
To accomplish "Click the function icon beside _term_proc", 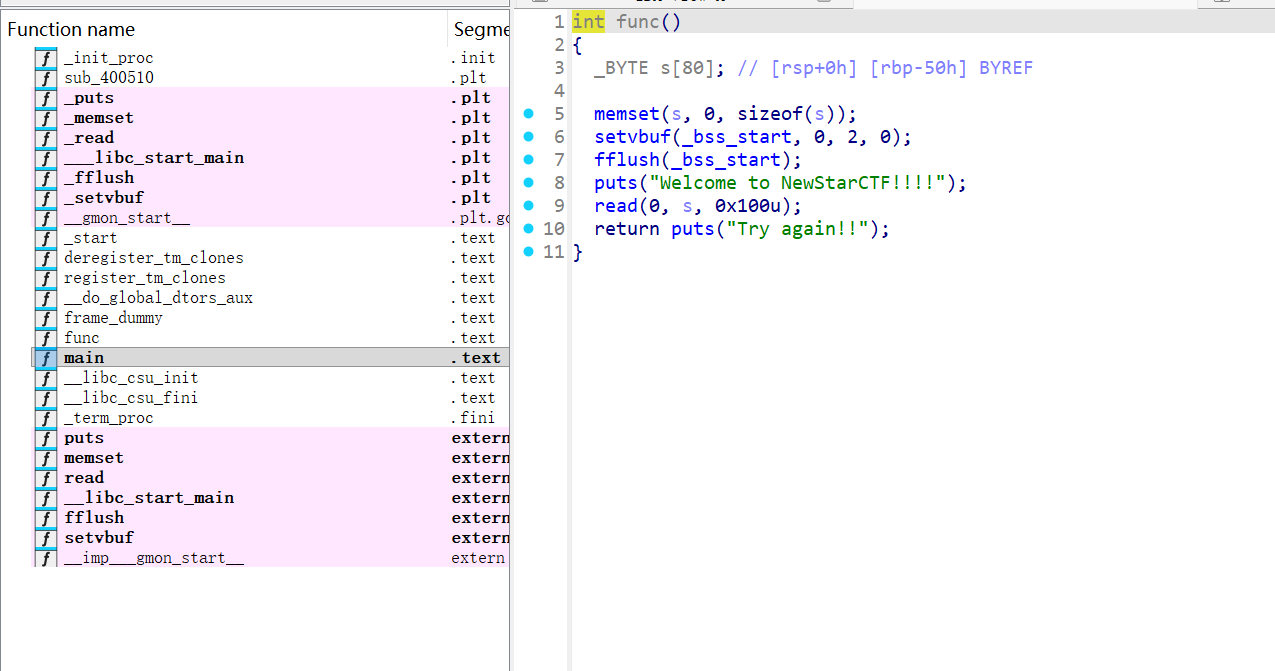I will click(x=46, y=418).
